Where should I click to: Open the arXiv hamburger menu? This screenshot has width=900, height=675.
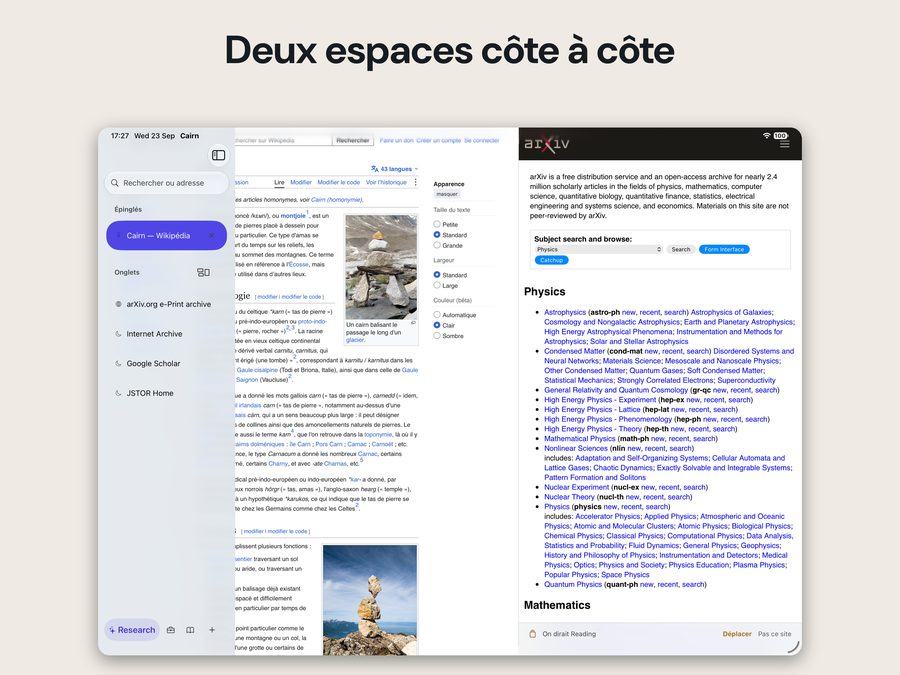click(785, 144)
